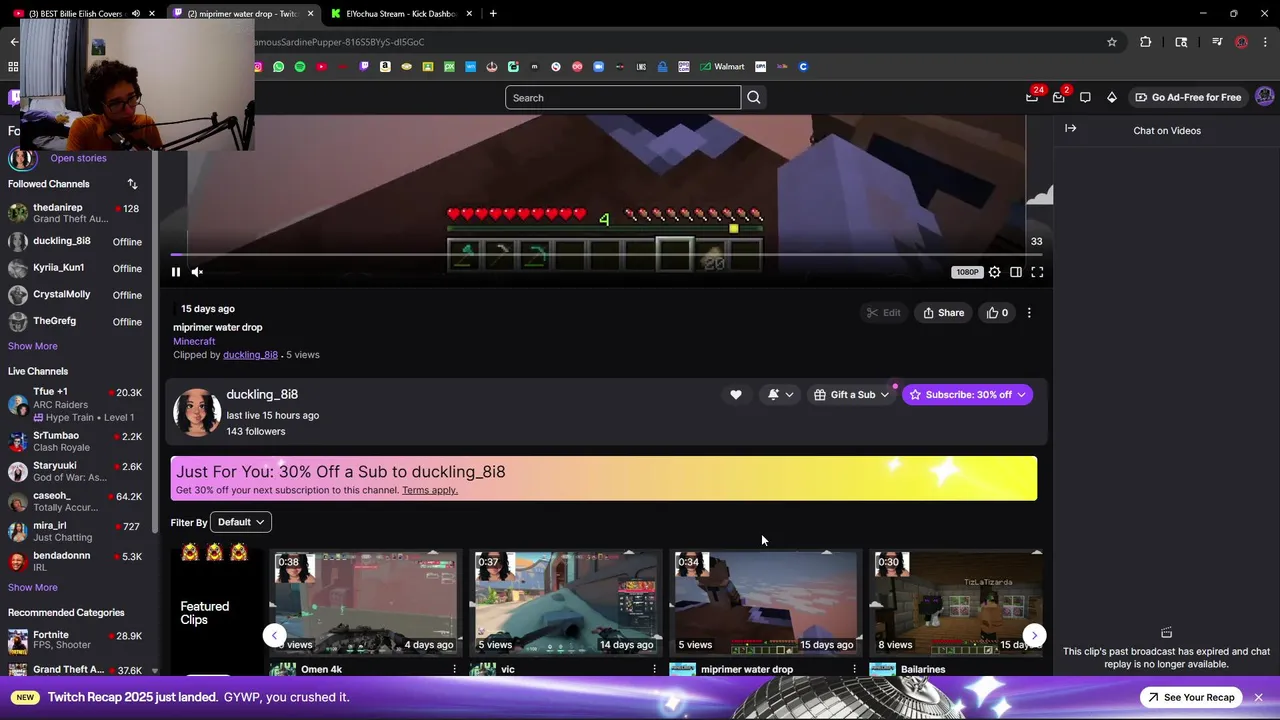Open options for vic clip
The image size is (1280, 720).
point(654,669)
